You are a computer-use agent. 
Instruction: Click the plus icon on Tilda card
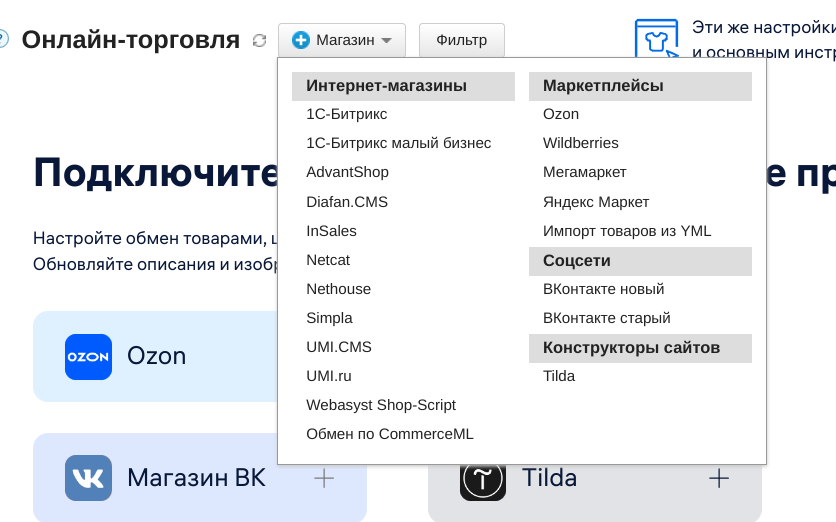[719, 478]
